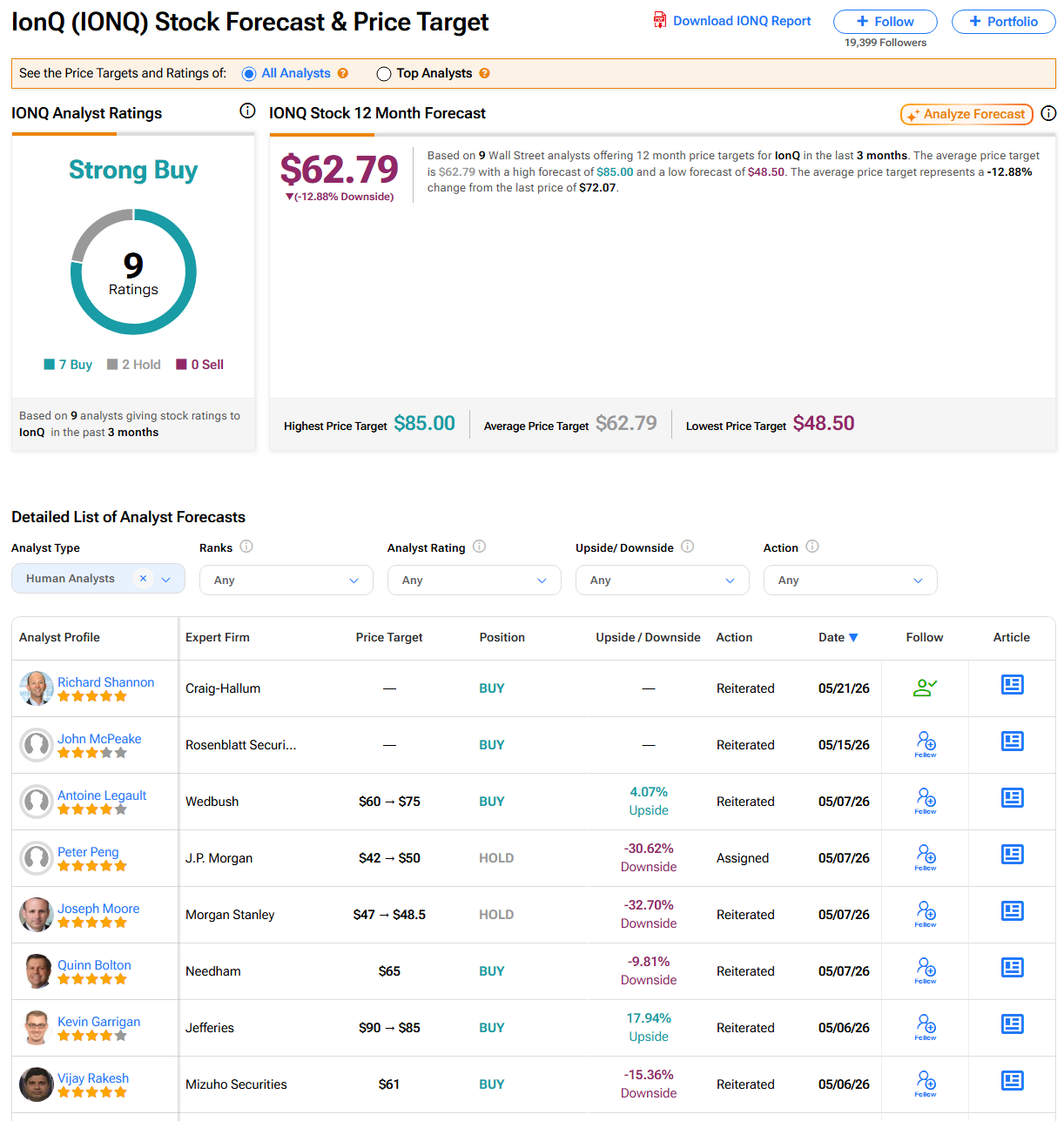Open the Analyst Rating dropdown
Screen dimensions: 1064x1121
click(x=475, y=580)
